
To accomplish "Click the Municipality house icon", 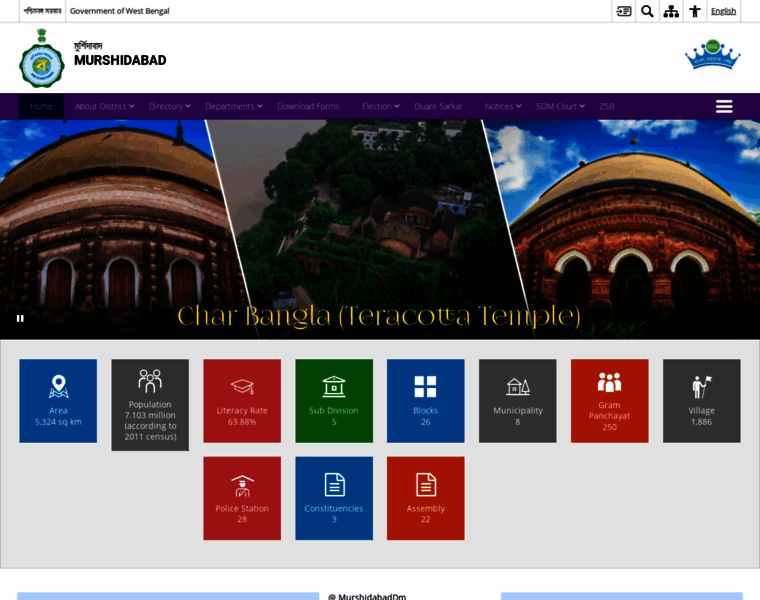I will point(518,387).
